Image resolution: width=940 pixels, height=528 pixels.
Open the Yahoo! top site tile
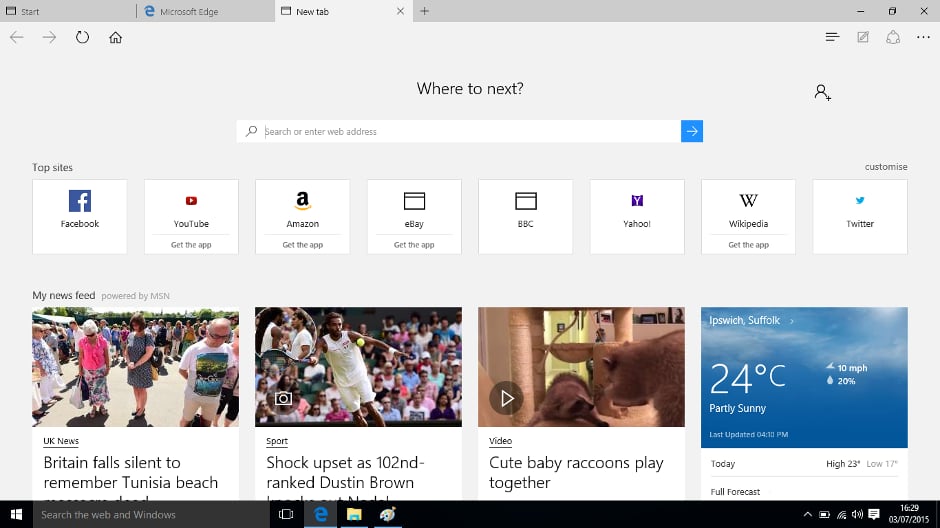click(x=637, y=216)
